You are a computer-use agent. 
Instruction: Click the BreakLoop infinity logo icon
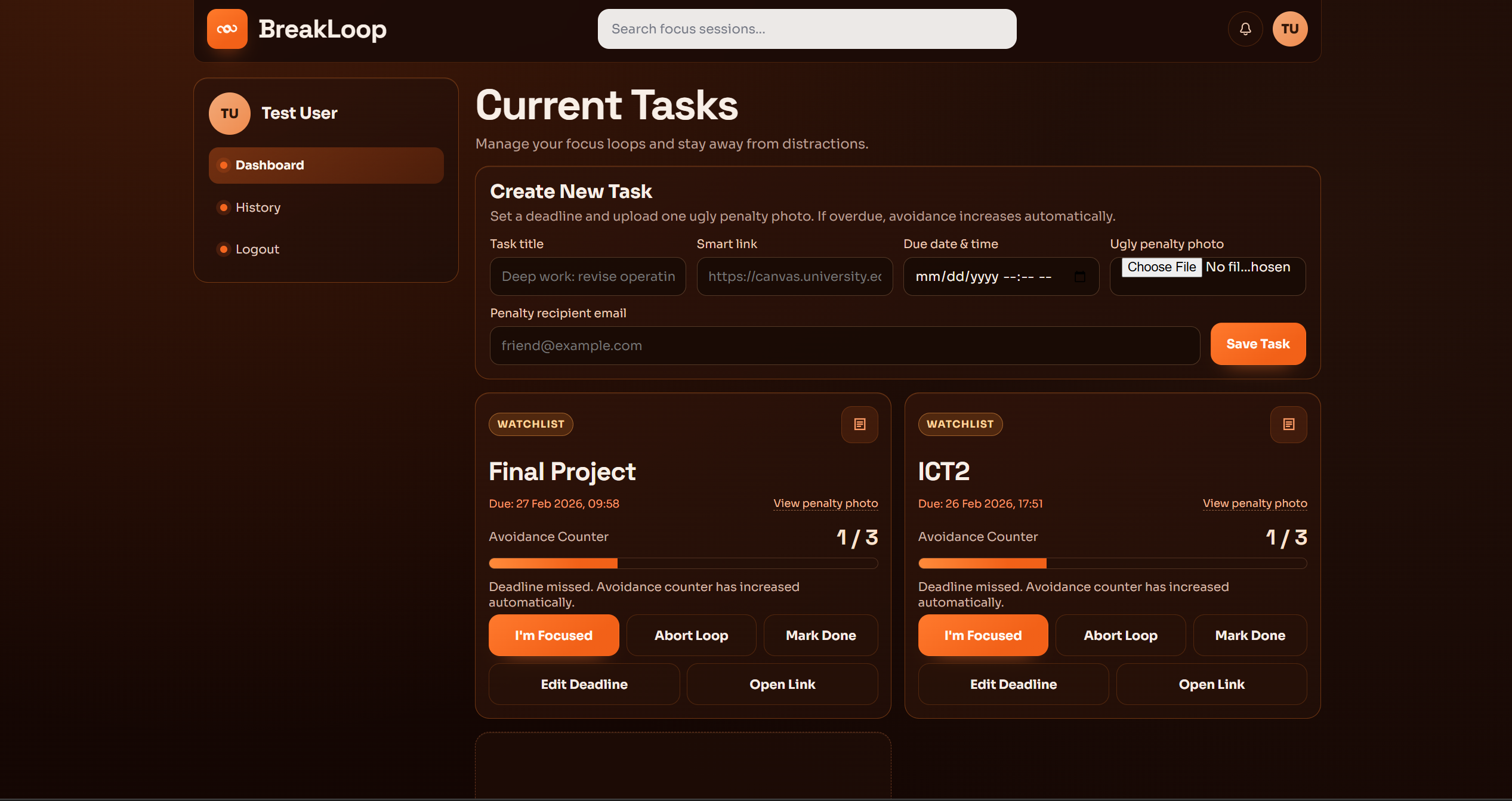pyautogui.click(x=227, y=29)
